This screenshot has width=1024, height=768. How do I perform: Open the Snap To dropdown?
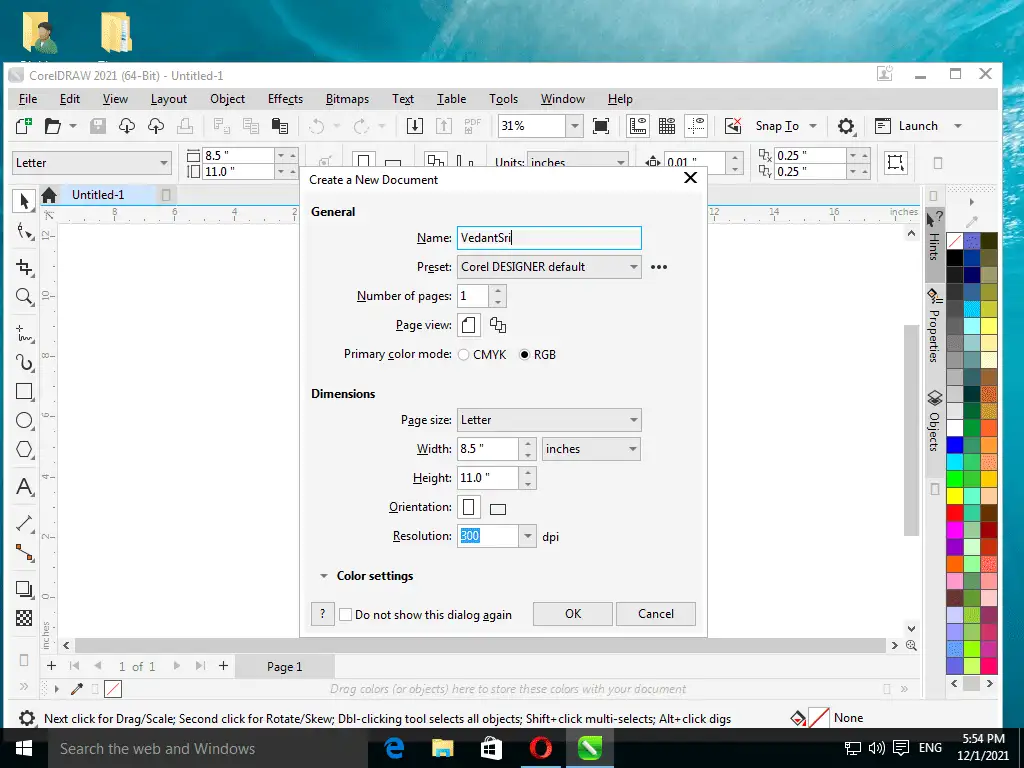pos(813,126)
